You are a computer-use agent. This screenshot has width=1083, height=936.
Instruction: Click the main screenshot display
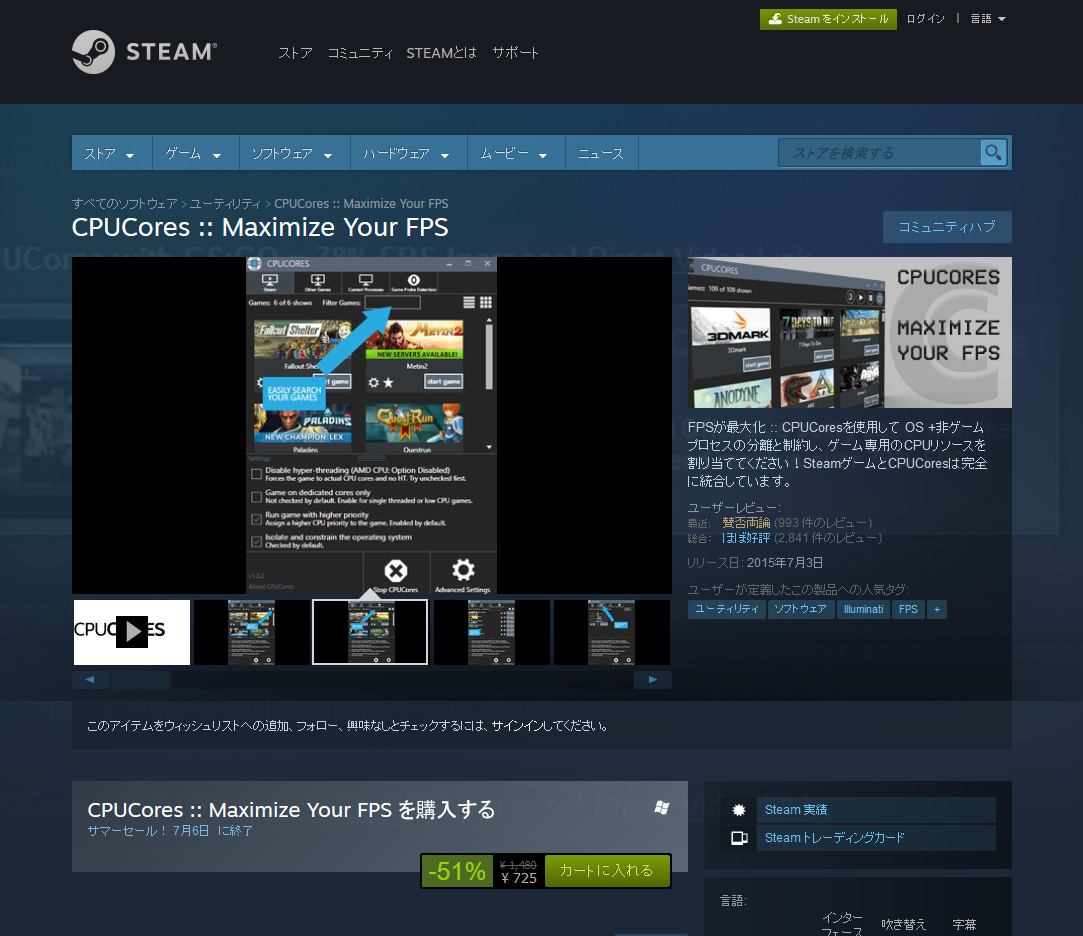click(372, 425)
